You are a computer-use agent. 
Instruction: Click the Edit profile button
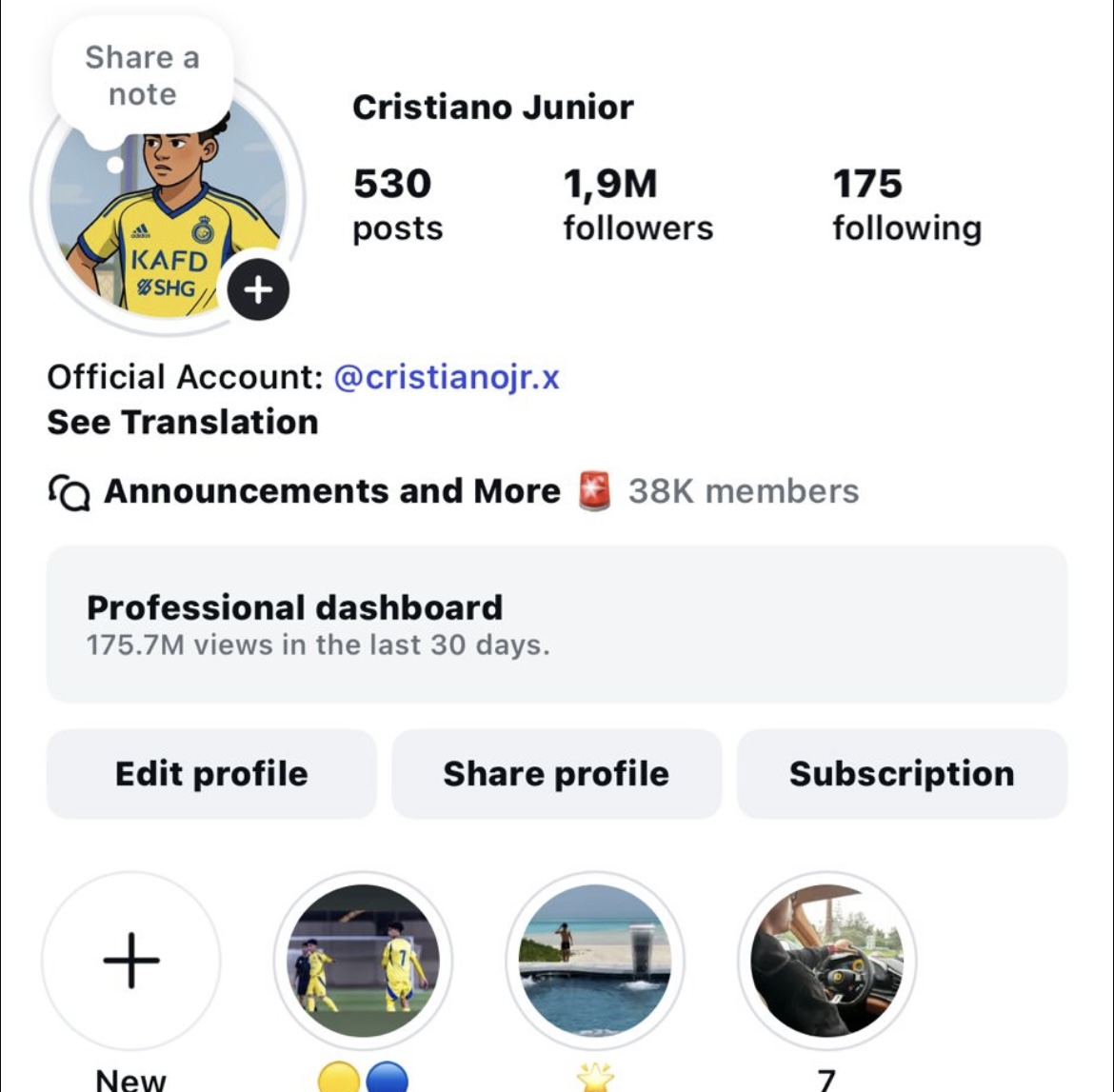[211, 774]
